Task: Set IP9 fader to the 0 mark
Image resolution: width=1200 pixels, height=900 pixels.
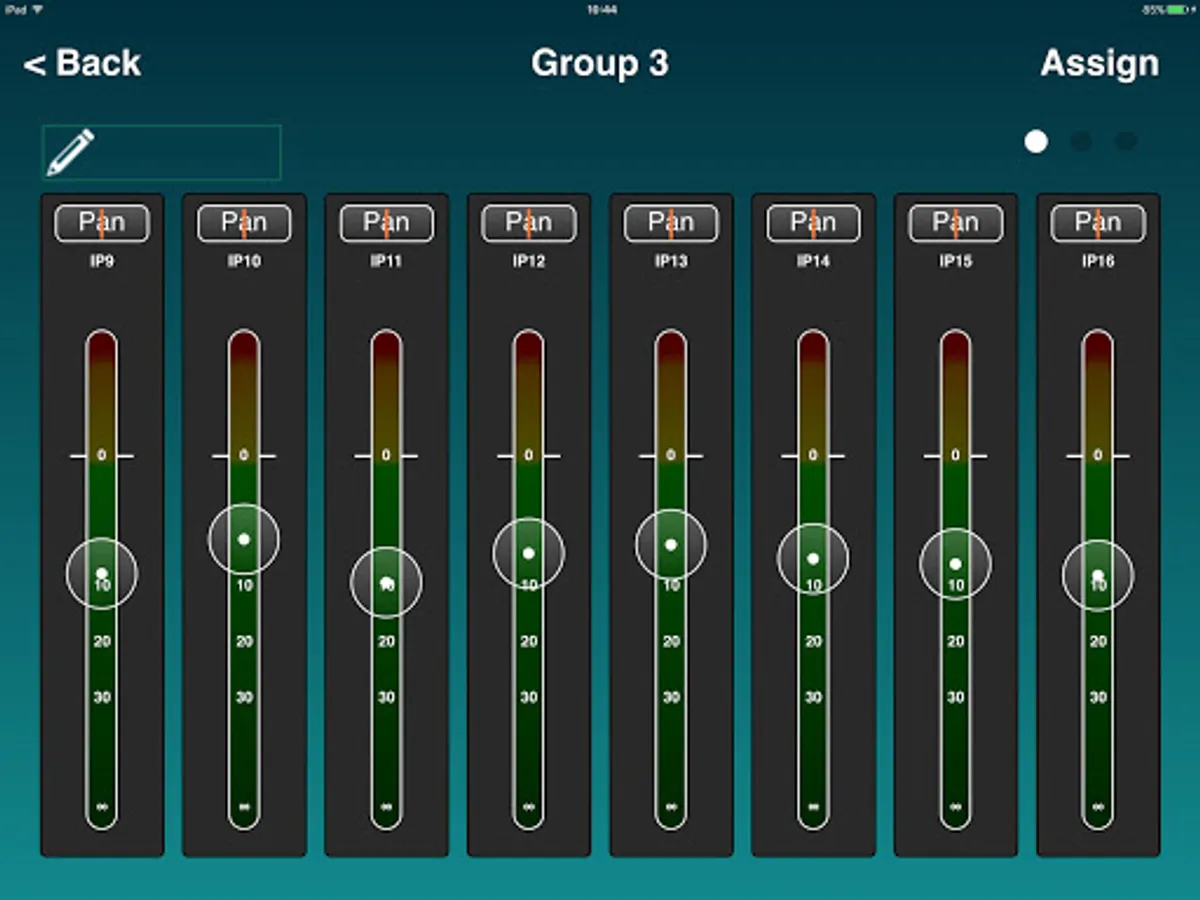Action: pos(102,456)
